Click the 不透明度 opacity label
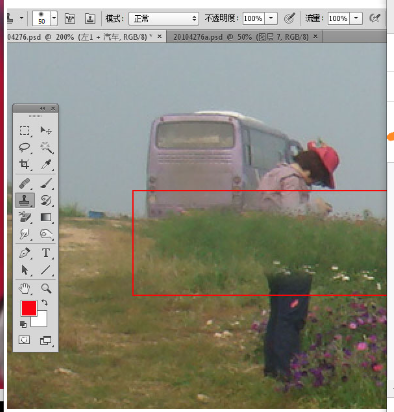394x412 pixels. tap(221, 18)
